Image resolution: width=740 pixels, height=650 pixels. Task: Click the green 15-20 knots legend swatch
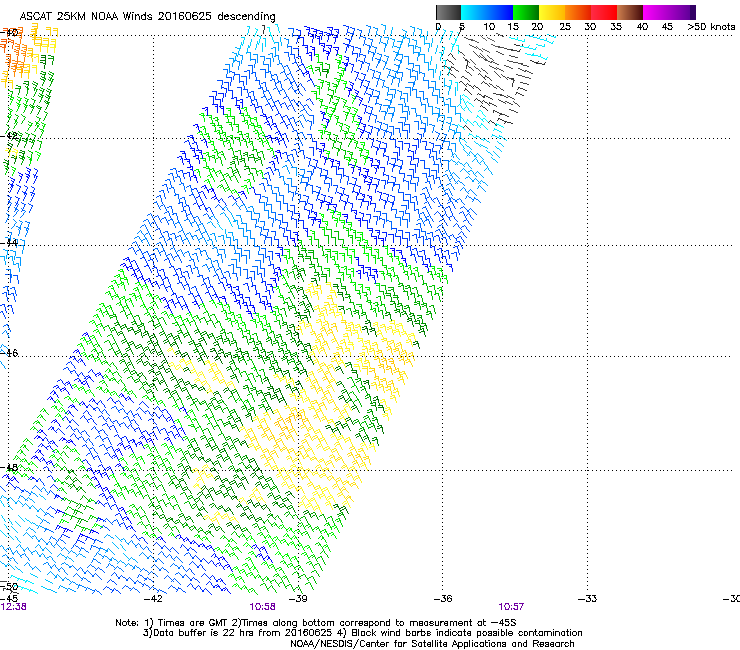(x=526, y=12)
